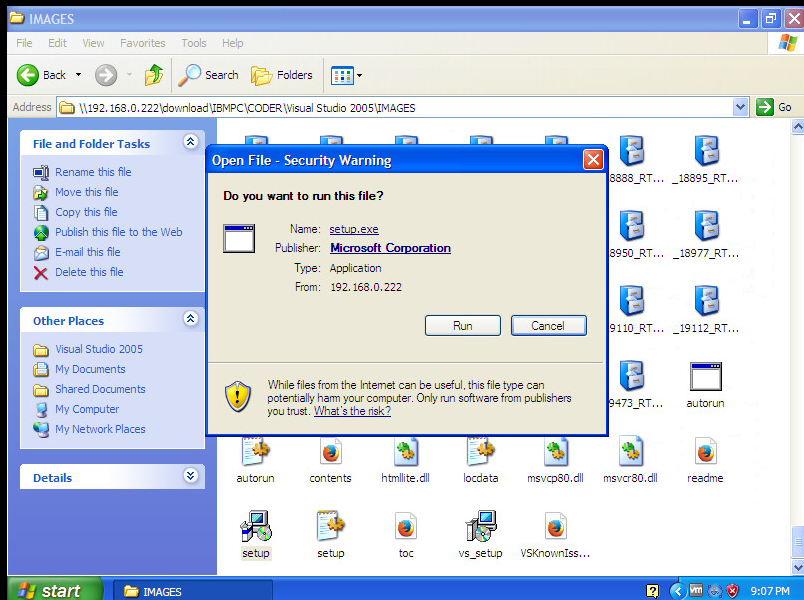804x600 pixels.
Task: Click the Run button in the security warning
Action: coord(463,326)
